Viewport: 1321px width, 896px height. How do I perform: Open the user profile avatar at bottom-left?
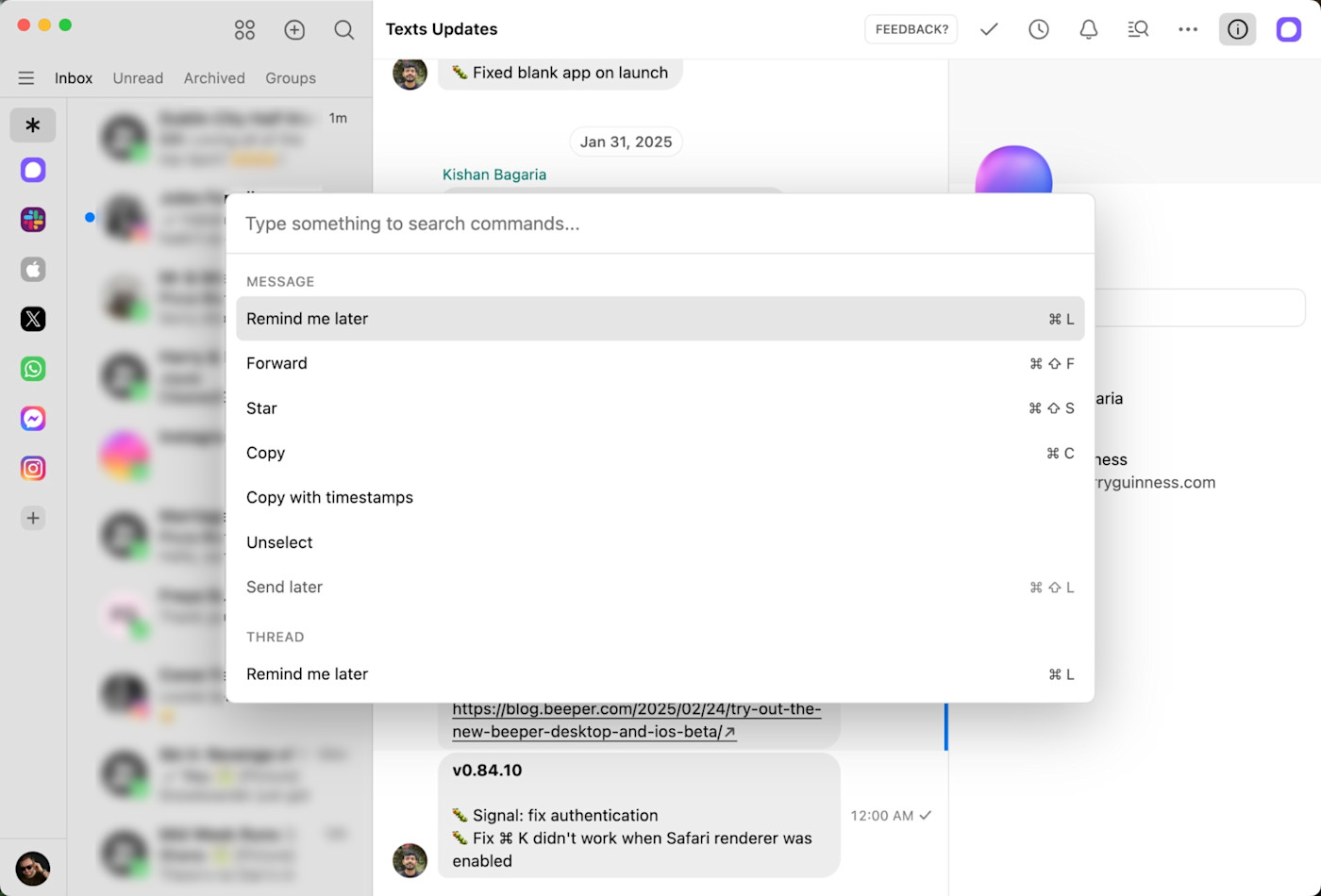[33, 868]
